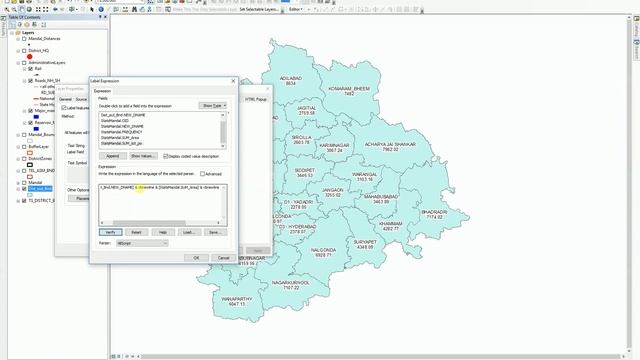Select StateMandal.FREQUENCY in fields list
The image size is (640, 360).
click(122, 132)
